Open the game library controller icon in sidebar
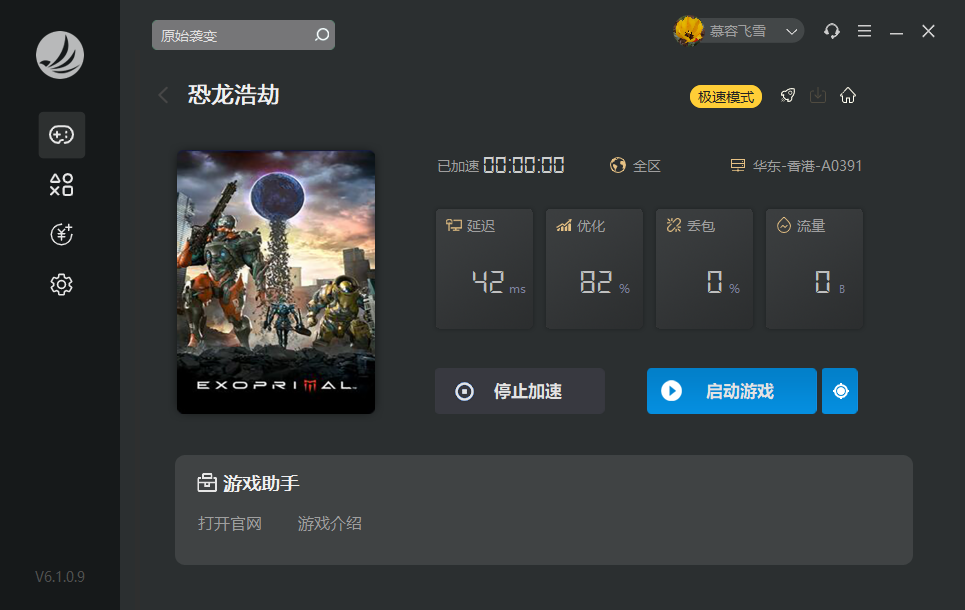Viewport: 965px width, 610px height. click(x=62, y=135)
